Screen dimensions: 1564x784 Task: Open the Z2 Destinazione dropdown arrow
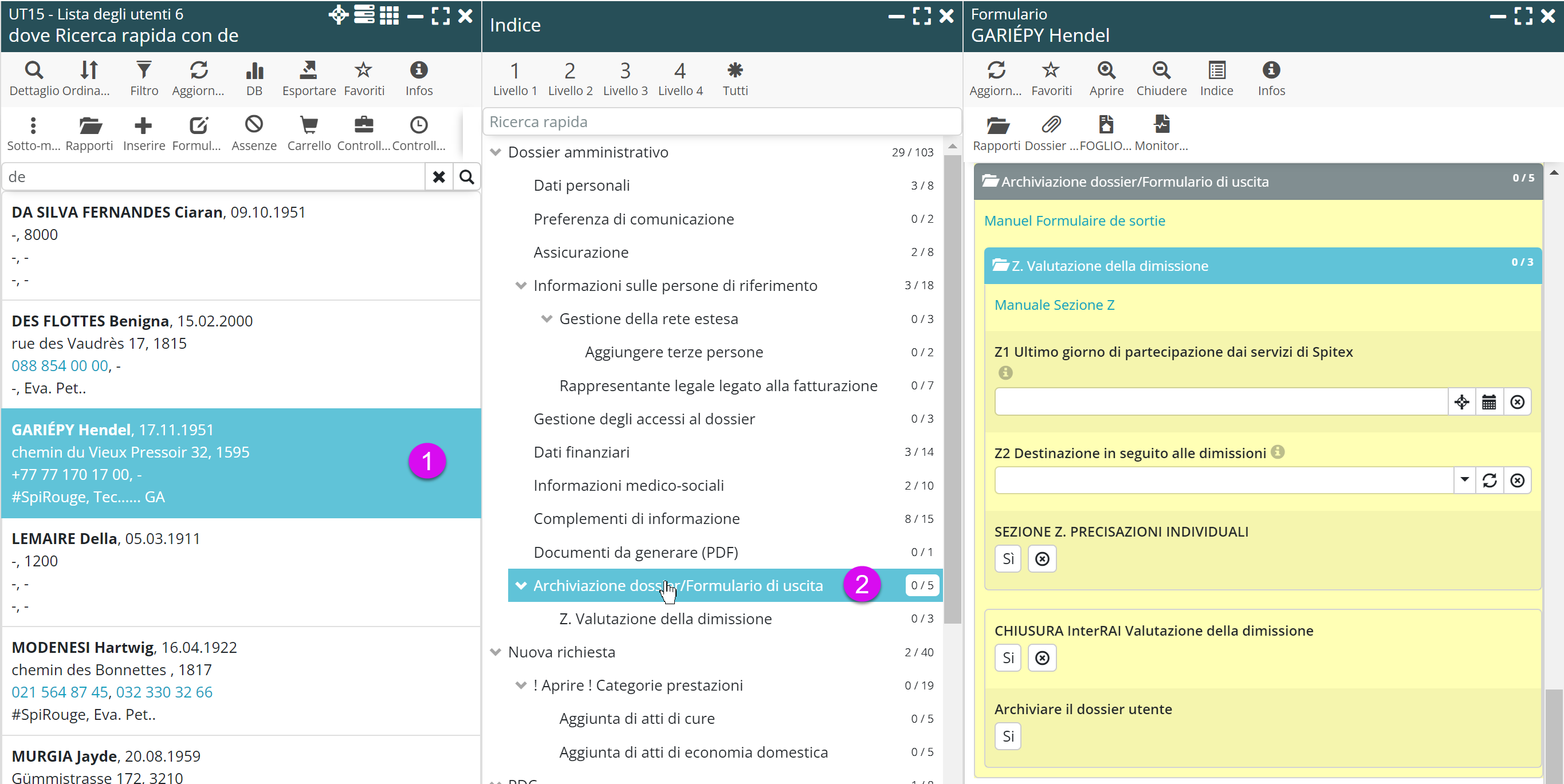point(1464,480)
